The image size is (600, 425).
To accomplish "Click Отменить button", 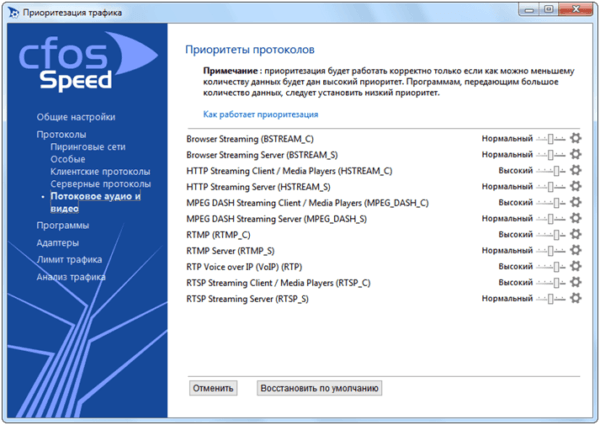I will 213,388.
